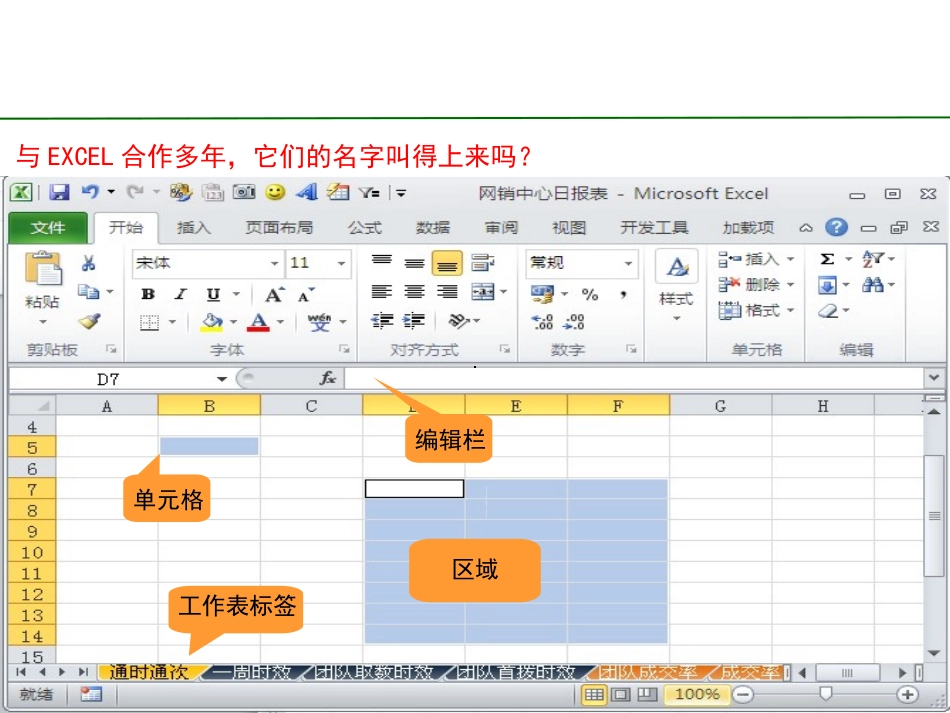Click Decrease Decimal icon
Viewport: 950px width, 713px height.
point(574,322)
